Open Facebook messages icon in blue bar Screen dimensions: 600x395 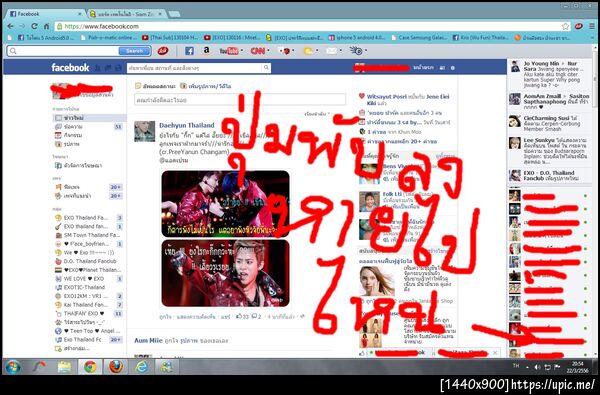[x=108, y=68]
